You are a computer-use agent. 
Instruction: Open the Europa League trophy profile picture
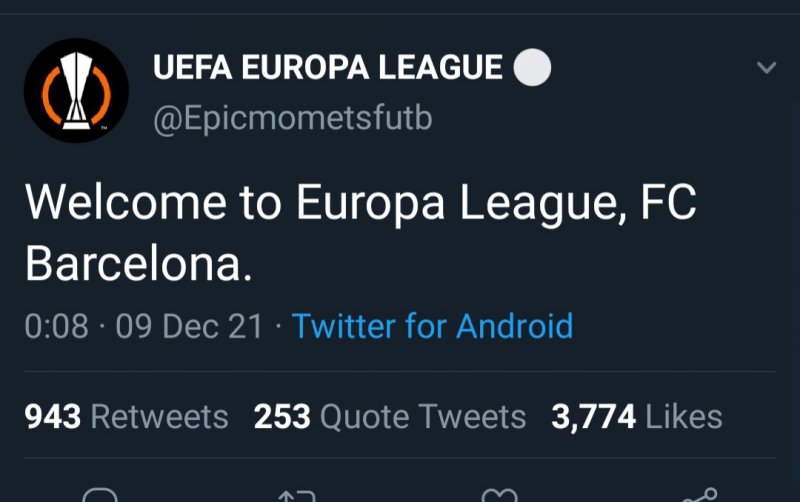[76, 90]
